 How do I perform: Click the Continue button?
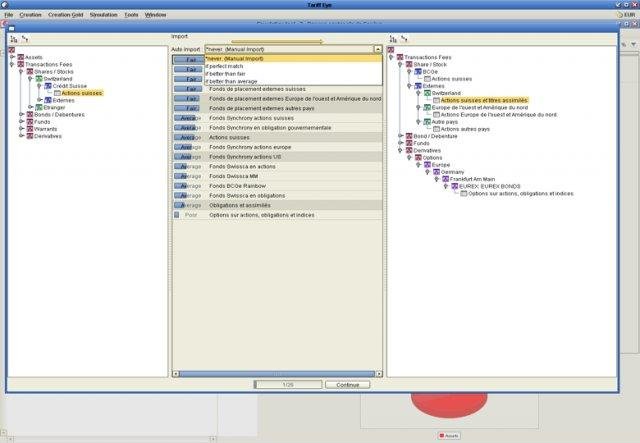point(348,385)
